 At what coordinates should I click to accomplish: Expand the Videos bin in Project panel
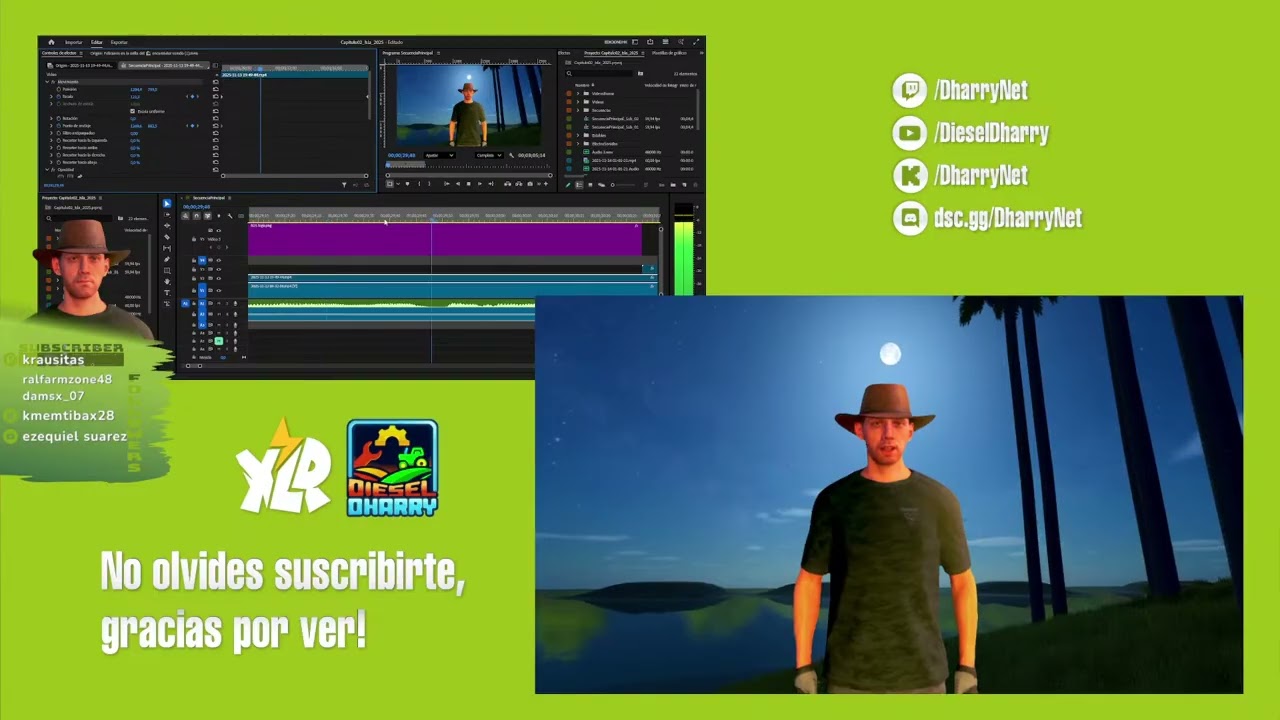578,102
